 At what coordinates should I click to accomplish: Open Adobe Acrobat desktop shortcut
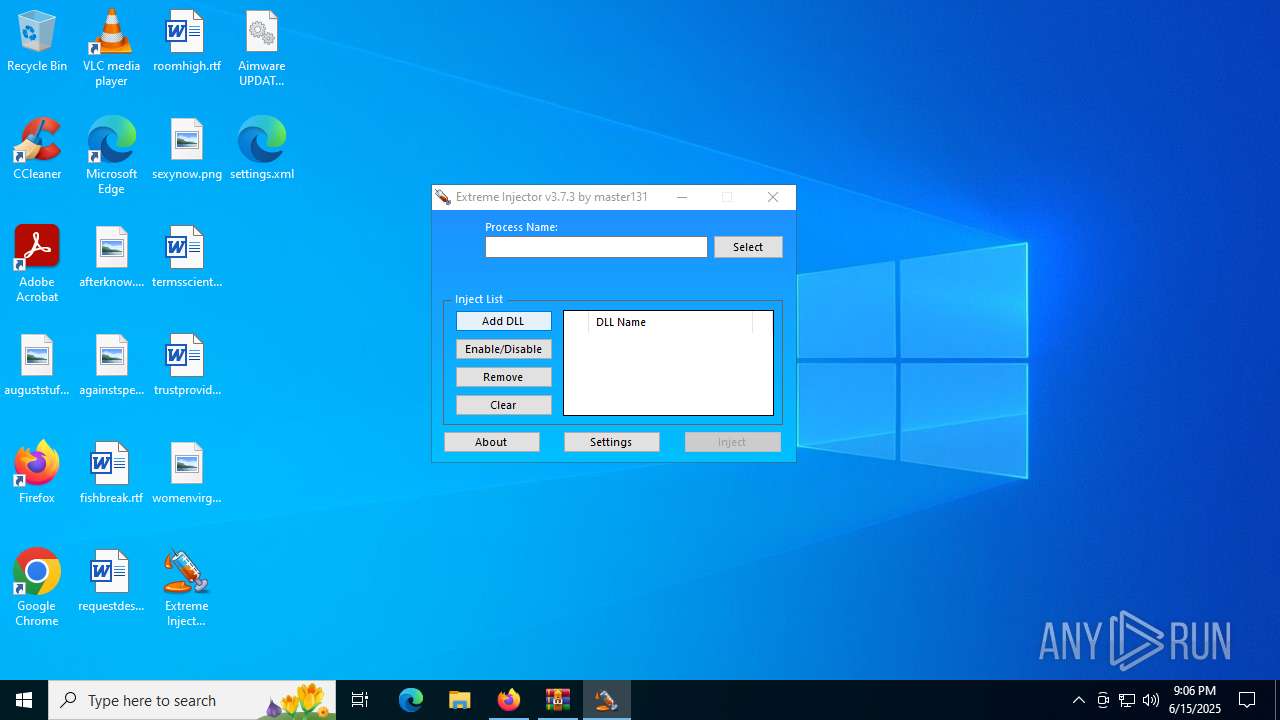(37, 264)
